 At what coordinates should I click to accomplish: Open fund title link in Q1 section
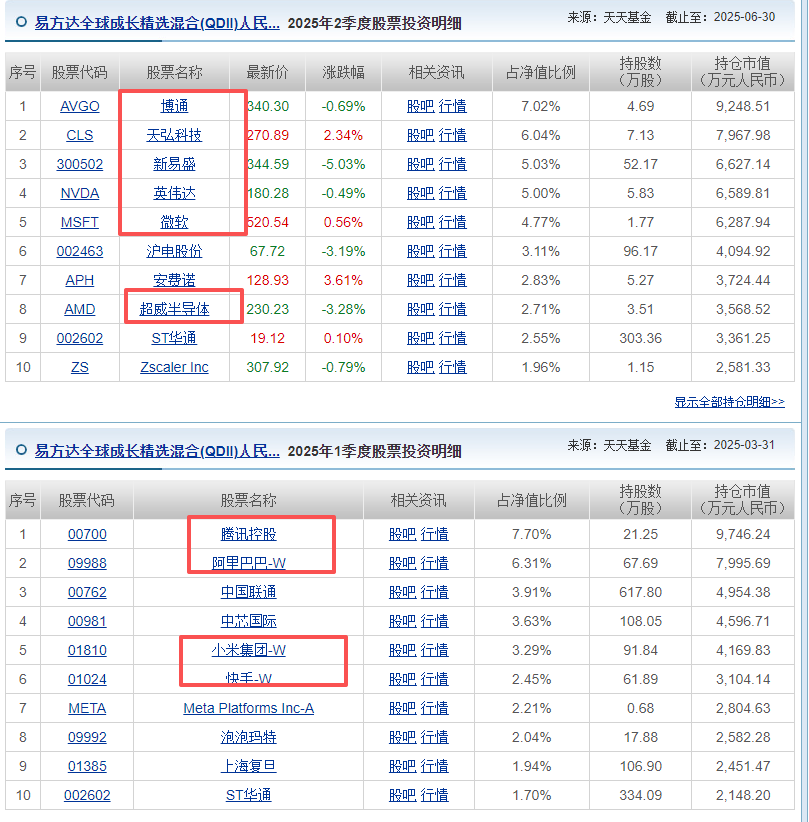[x=157, y=451]
